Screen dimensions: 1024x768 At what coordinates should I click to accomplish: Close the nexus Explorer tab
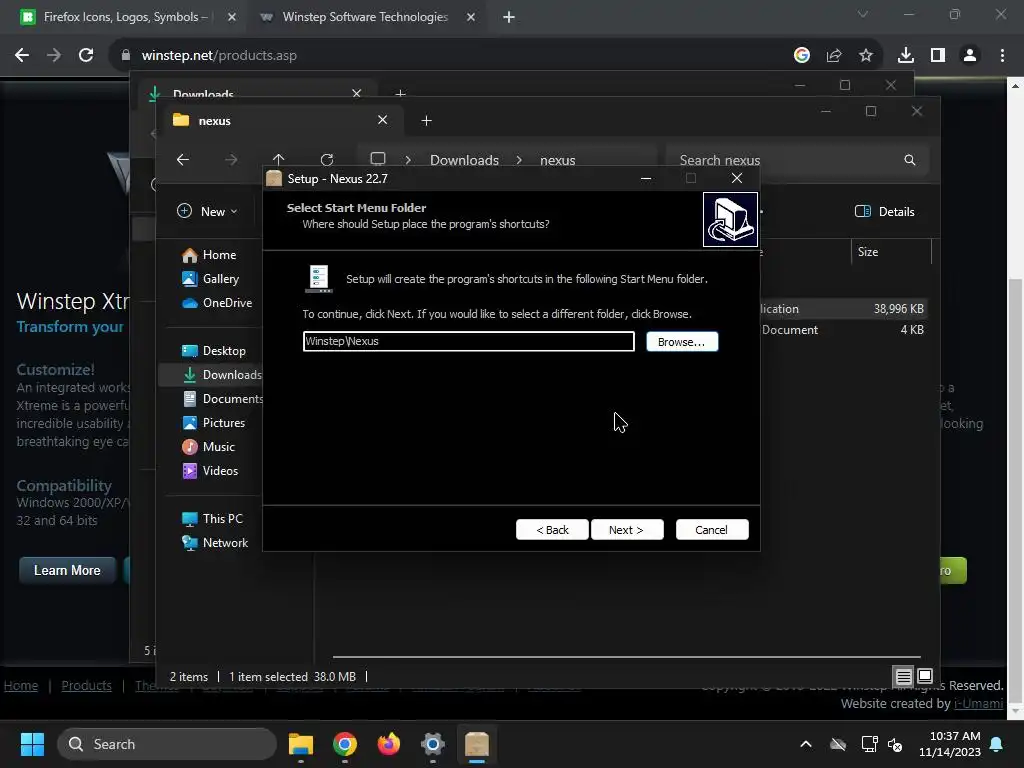point(383,120)
